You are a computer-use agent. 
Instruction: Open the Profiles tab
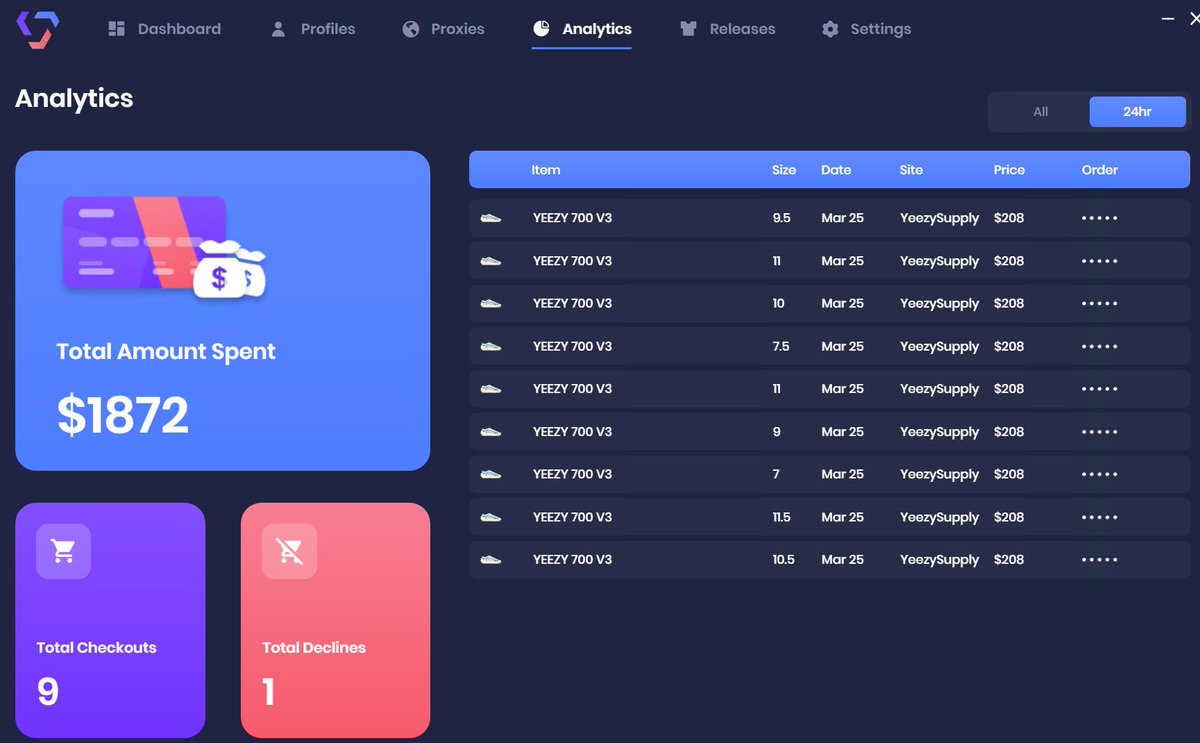tap(313, 29)
